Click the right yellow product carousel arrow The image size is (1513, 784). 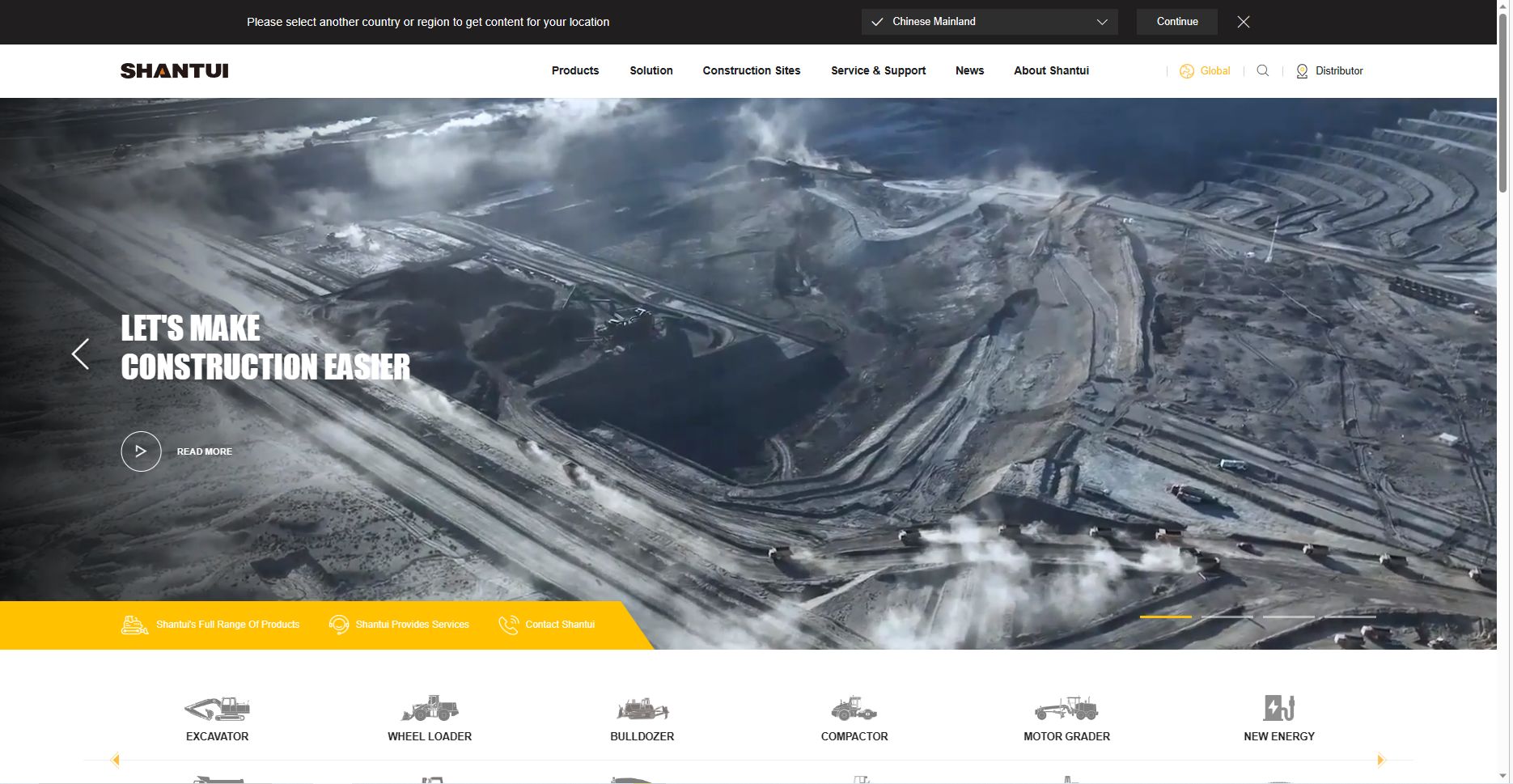point(1381,760)
